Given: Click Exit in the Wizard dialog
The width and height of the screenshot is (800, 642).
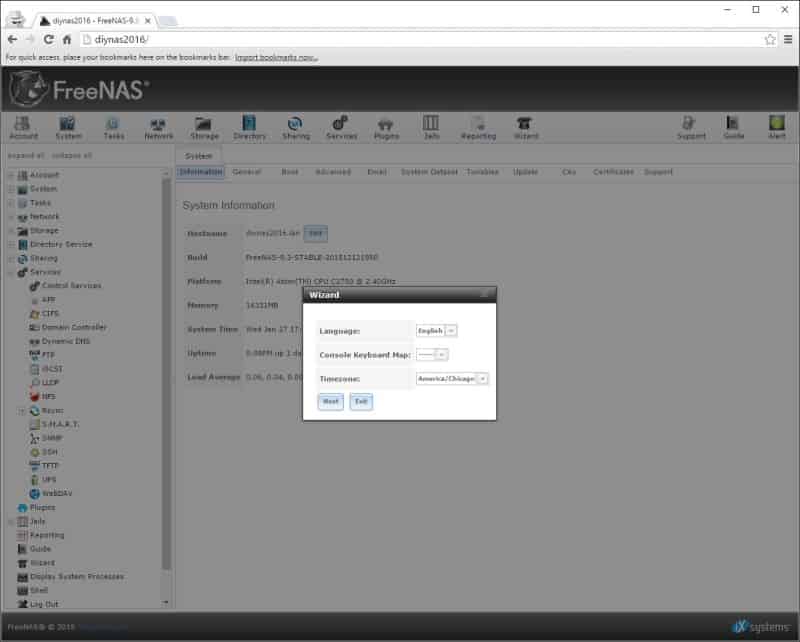Looking at the screenshot, I should click(x=361, y=402).
